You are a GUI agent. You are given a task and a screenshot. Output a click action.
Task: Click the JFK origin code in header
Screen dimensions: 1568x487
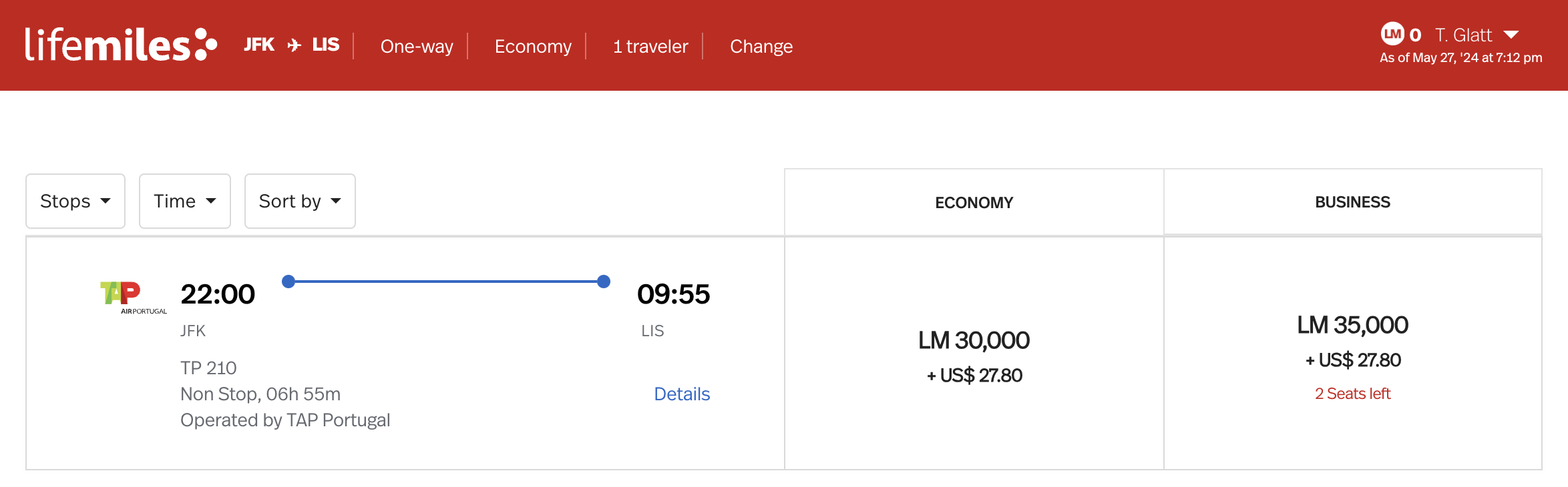(x=259, y=45)
